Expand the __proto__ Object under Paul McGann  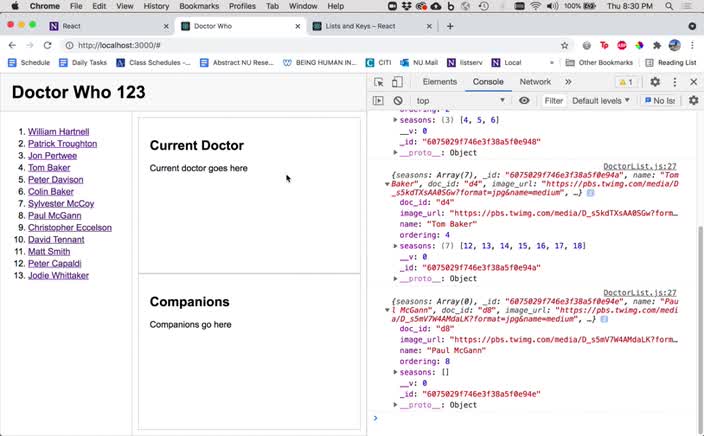(x=395, y=405)
